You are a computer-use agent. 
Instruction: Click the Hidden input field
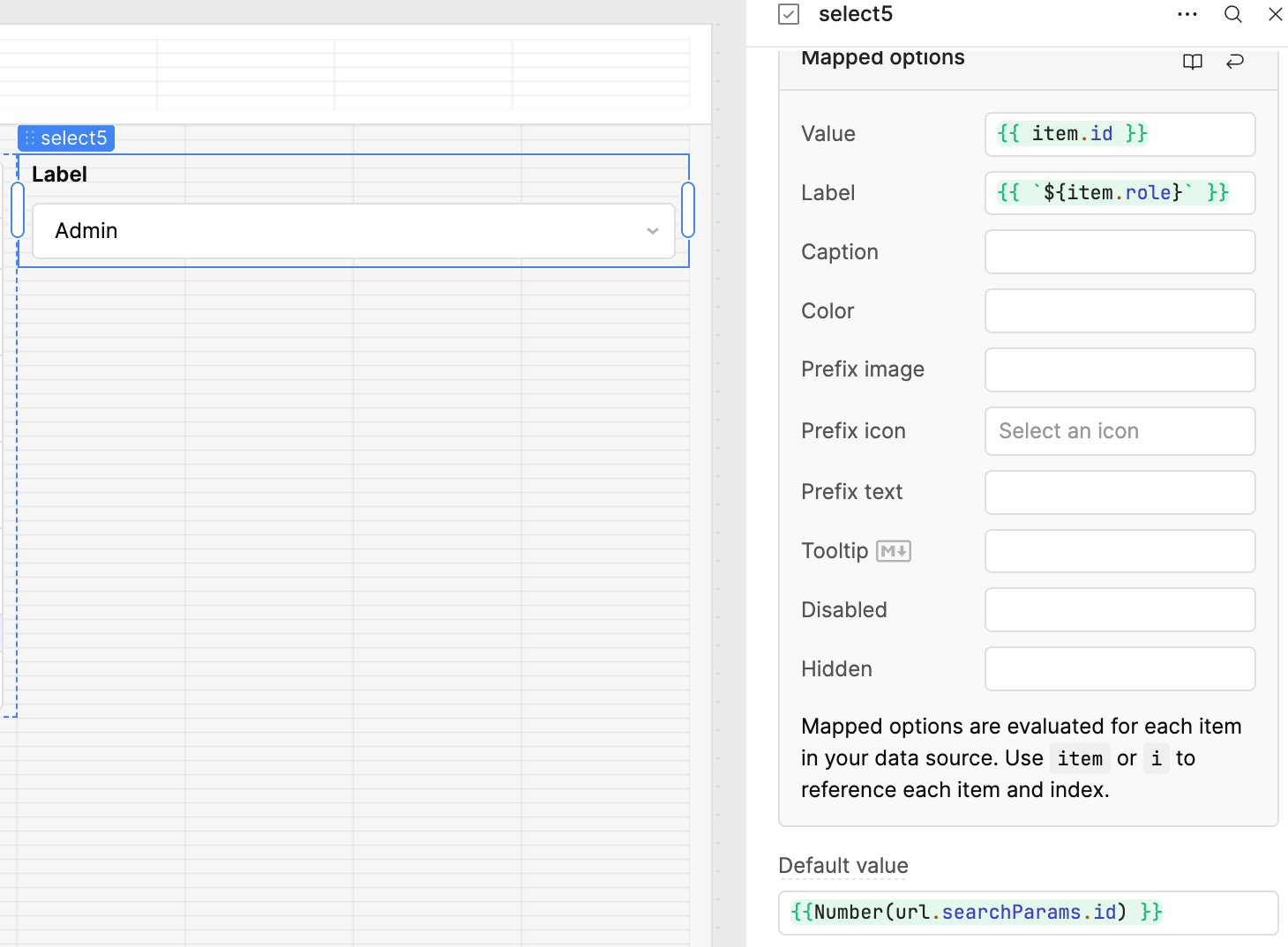(1119, 669)
